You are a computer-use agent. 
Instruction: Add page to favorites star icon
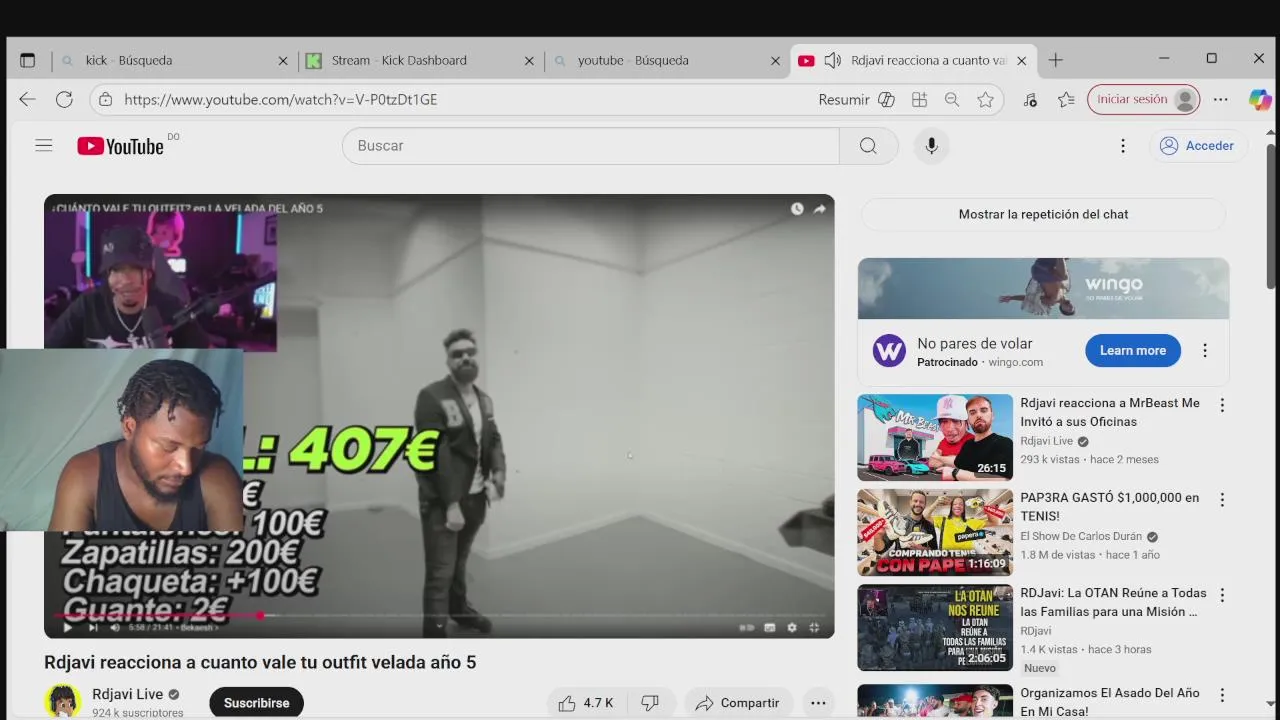click(985, 100)
